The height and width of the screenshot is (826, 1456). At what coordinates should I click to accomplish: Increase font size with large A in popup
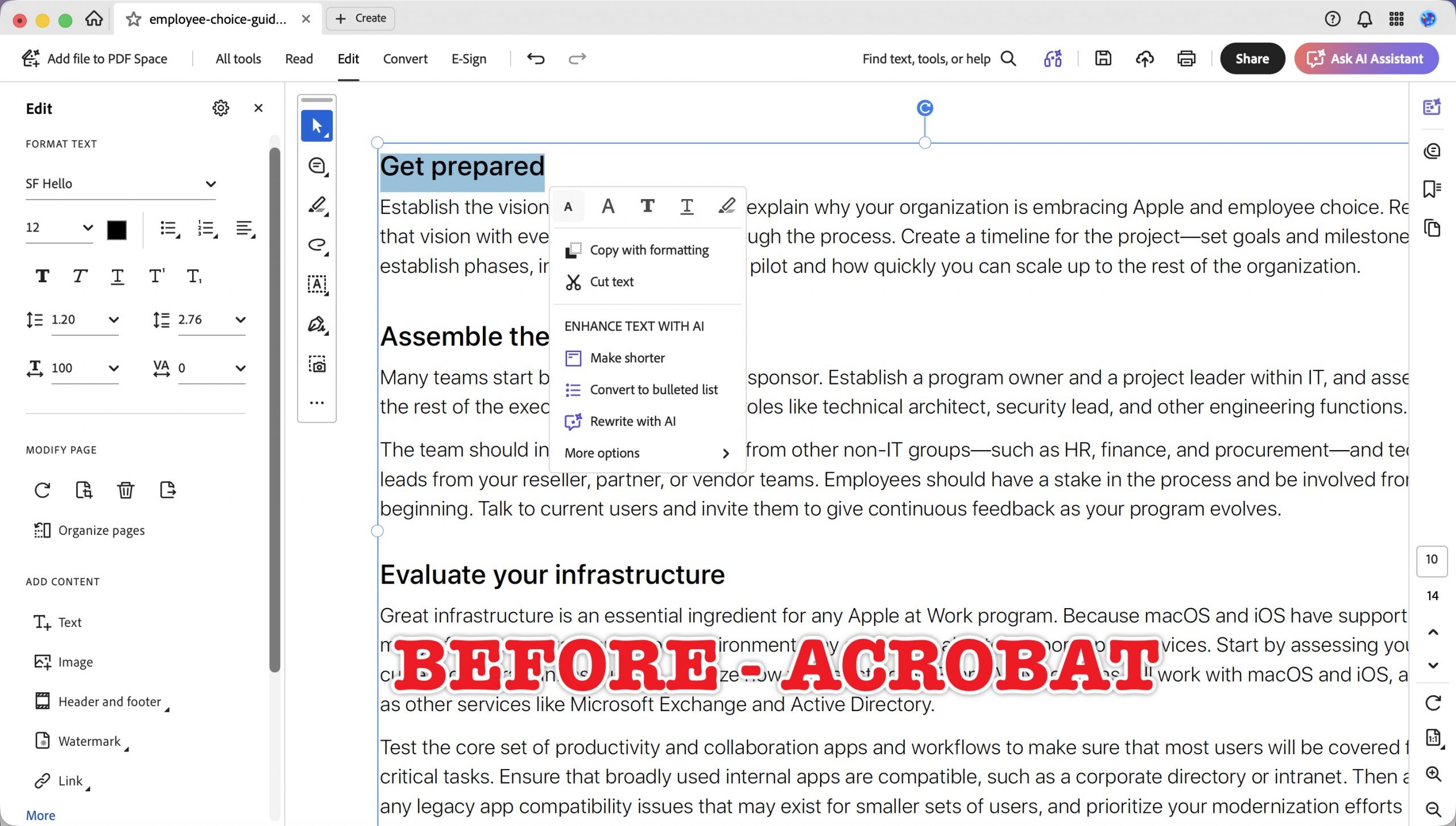click(608, 206)
